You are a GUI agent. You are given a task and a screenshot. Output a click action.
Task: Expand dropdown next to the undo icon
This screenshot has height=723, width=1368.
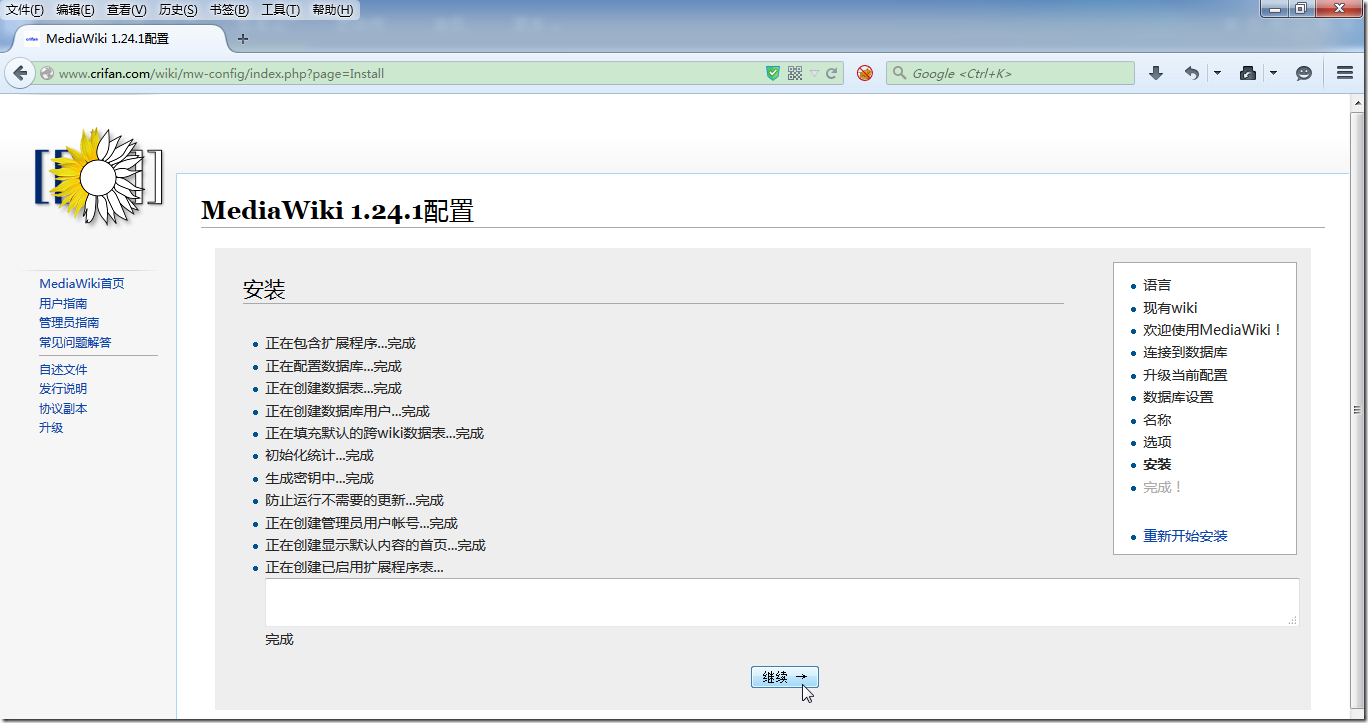1217,73
